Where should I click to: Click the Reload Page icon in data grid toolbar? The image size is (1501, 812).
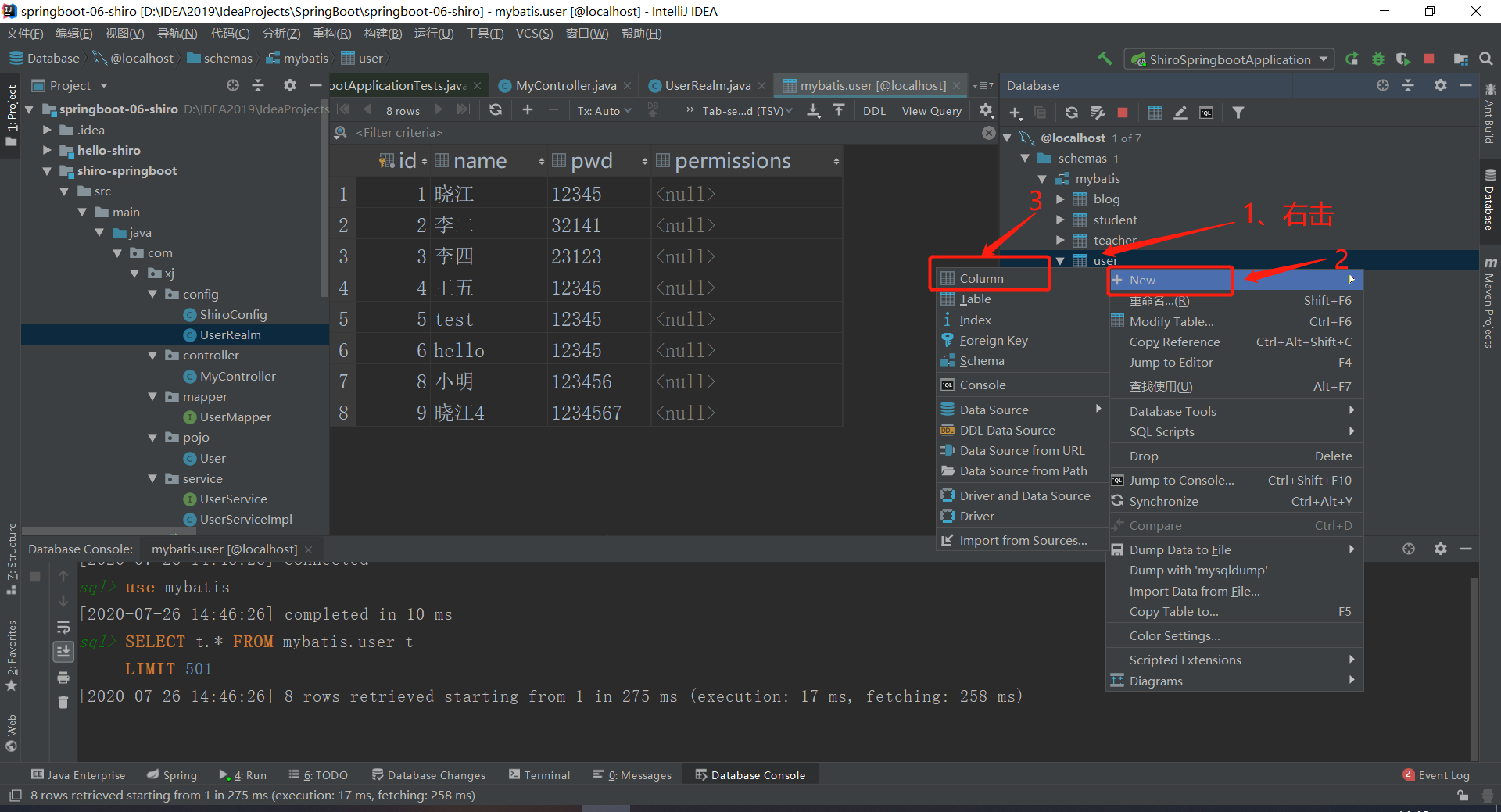(496, 110)
